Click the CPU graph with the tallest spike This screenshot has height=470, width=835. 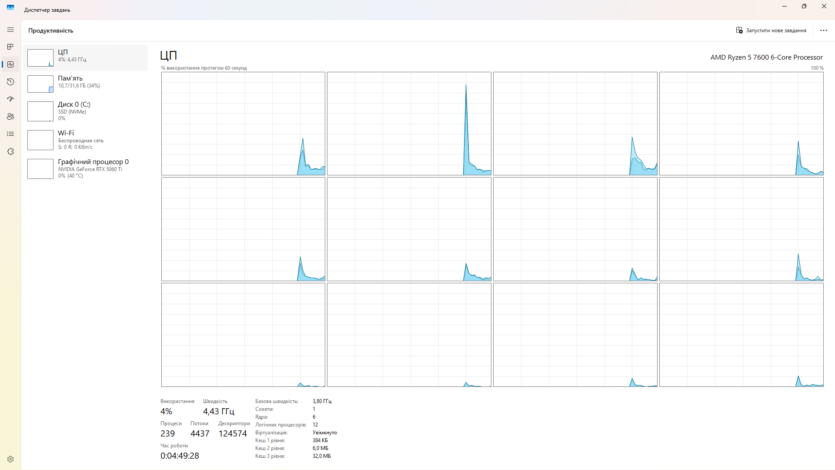click(x=409, y=123)
